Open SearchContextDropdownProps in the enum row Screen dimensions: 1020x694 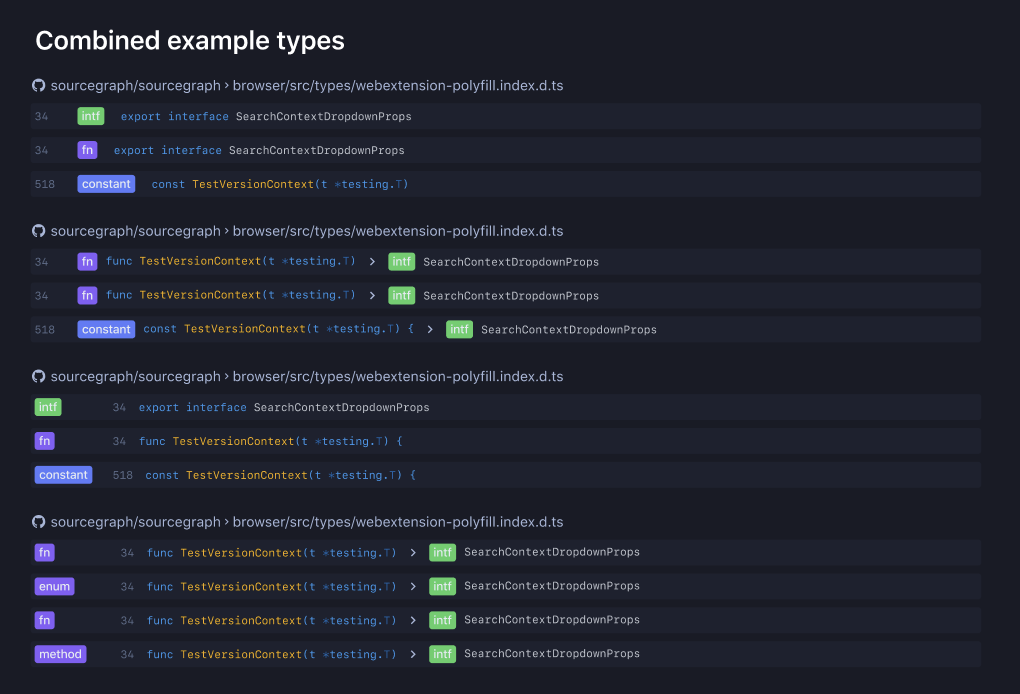tap(552, 586)
